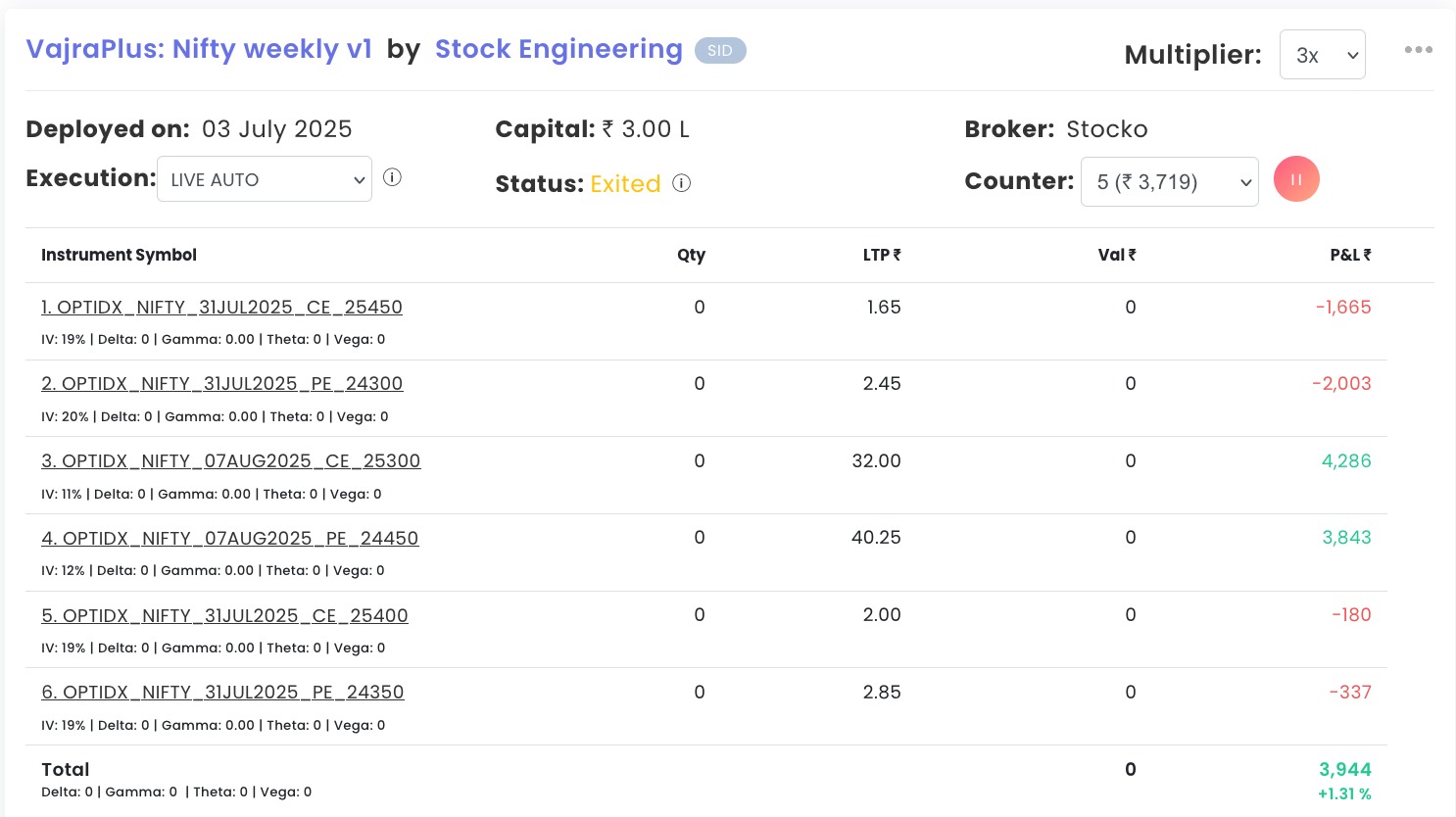Open the Multiplier 3x dropdown
The height and width of the screenshot is (817, 1456).
point(1322,55)
